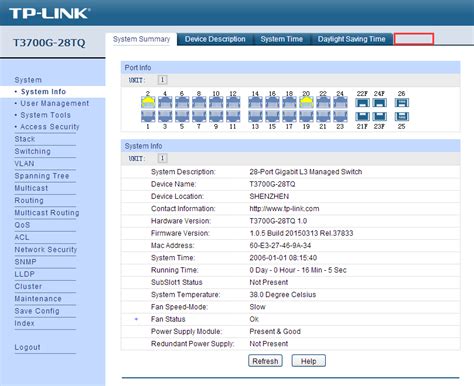Click the Fan Status Ok value
Image resolution: width=474 pixels, height=386 pixels.
(x=254, y=319)
